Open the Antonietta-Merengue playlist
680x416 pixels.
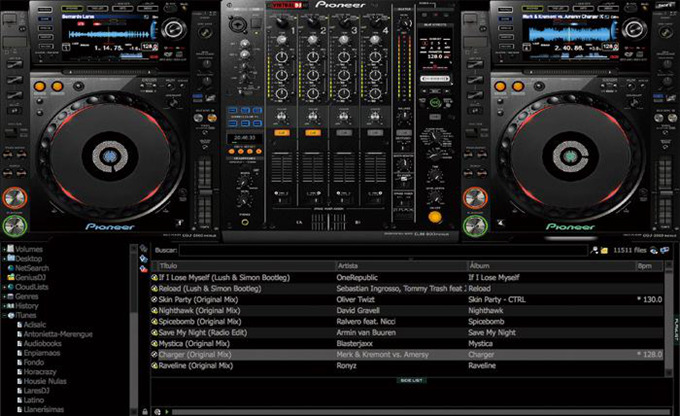coord(58,334)
